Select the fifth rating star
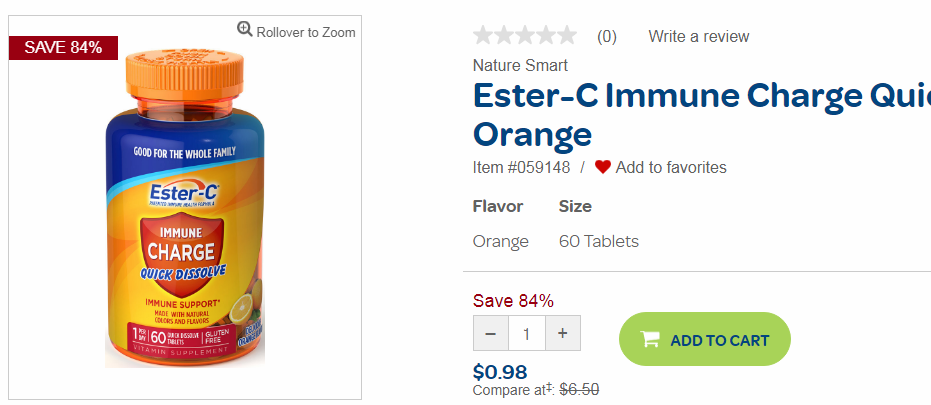This screenshot has height=405, width=931. pos(566,36)
